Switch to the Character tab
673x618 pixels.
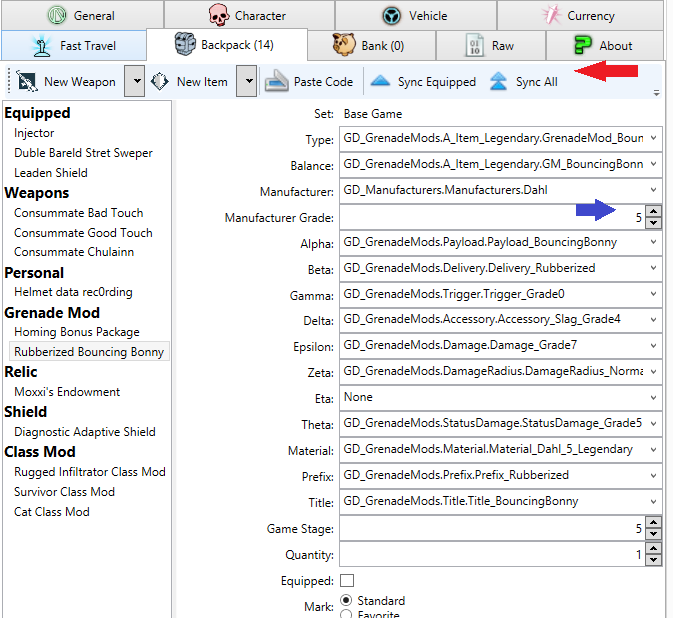pyautogui.click(x=249, y=15)
